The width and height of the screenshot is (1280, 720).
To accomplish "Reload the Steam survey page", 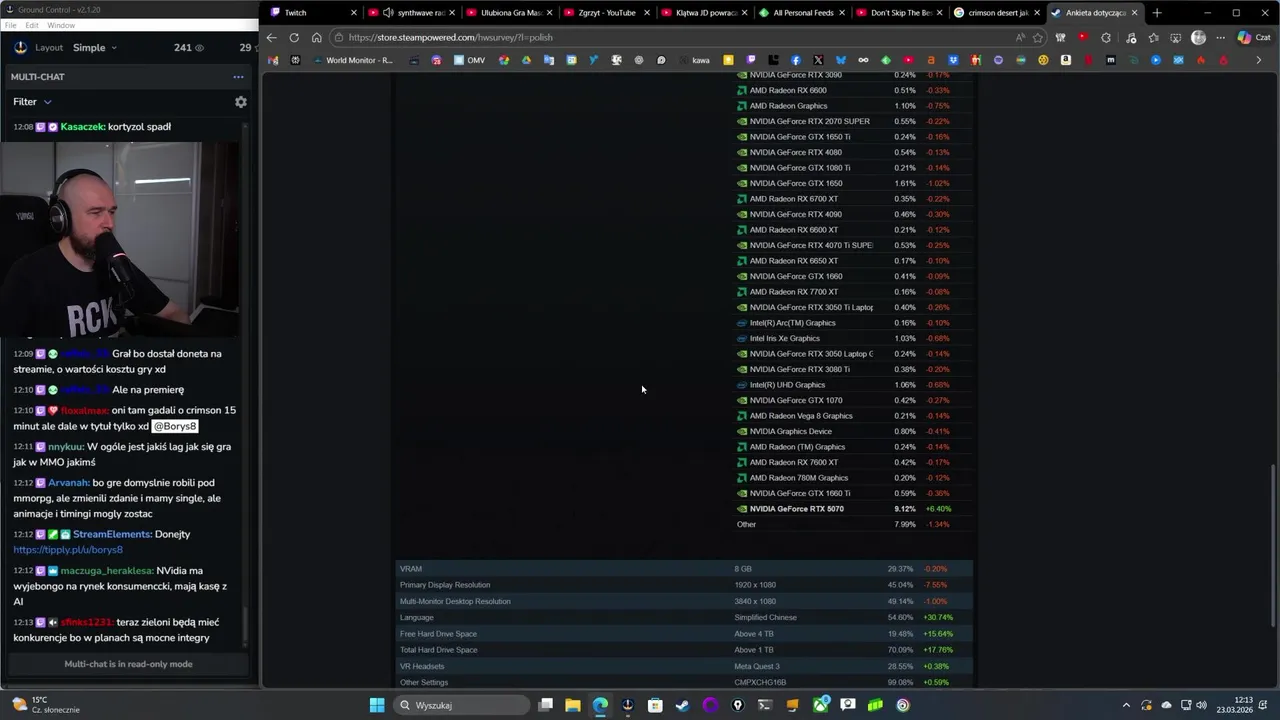I will pyautogui.click(x=294, y=37).
